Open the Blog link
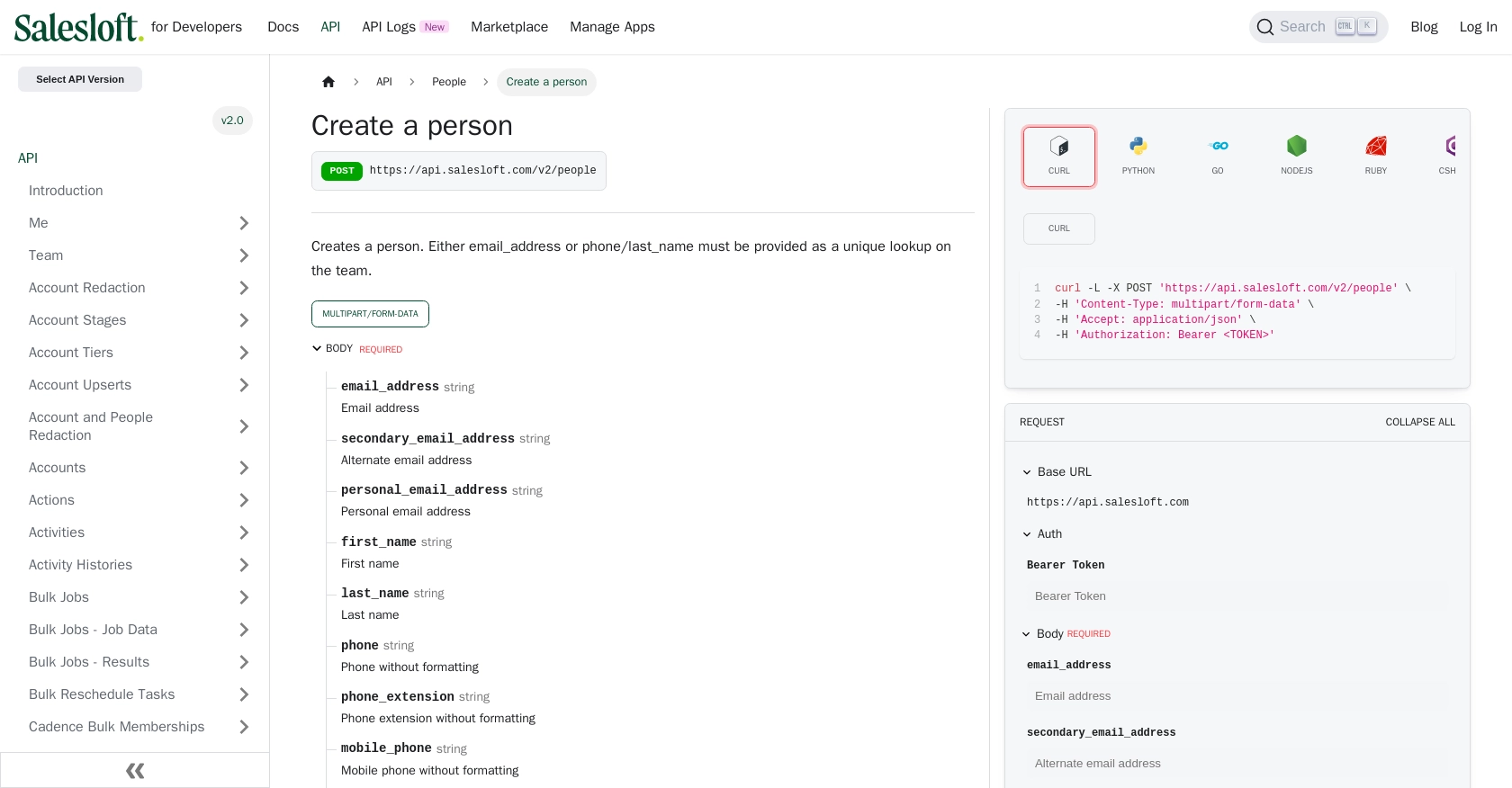The width and height of the screenshot is (1512, 788). [1424, 27]
